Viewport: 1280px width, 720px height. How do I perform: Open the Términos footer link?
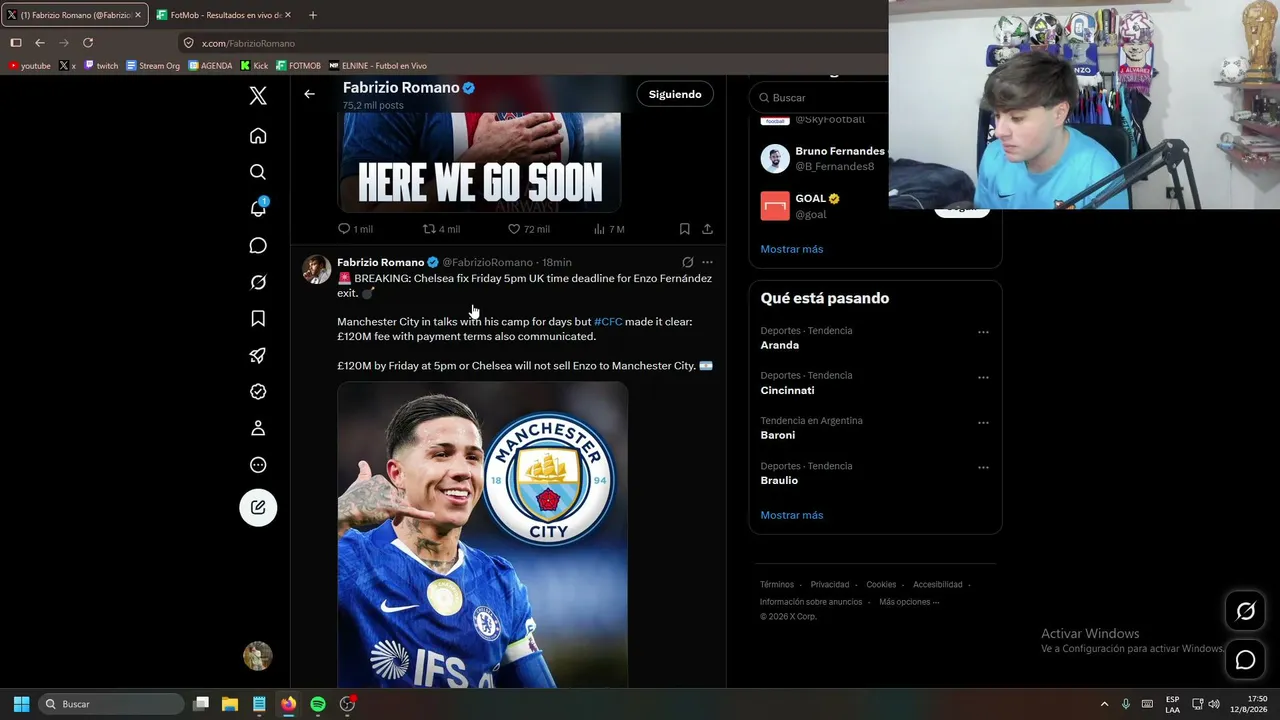[777, 585]
